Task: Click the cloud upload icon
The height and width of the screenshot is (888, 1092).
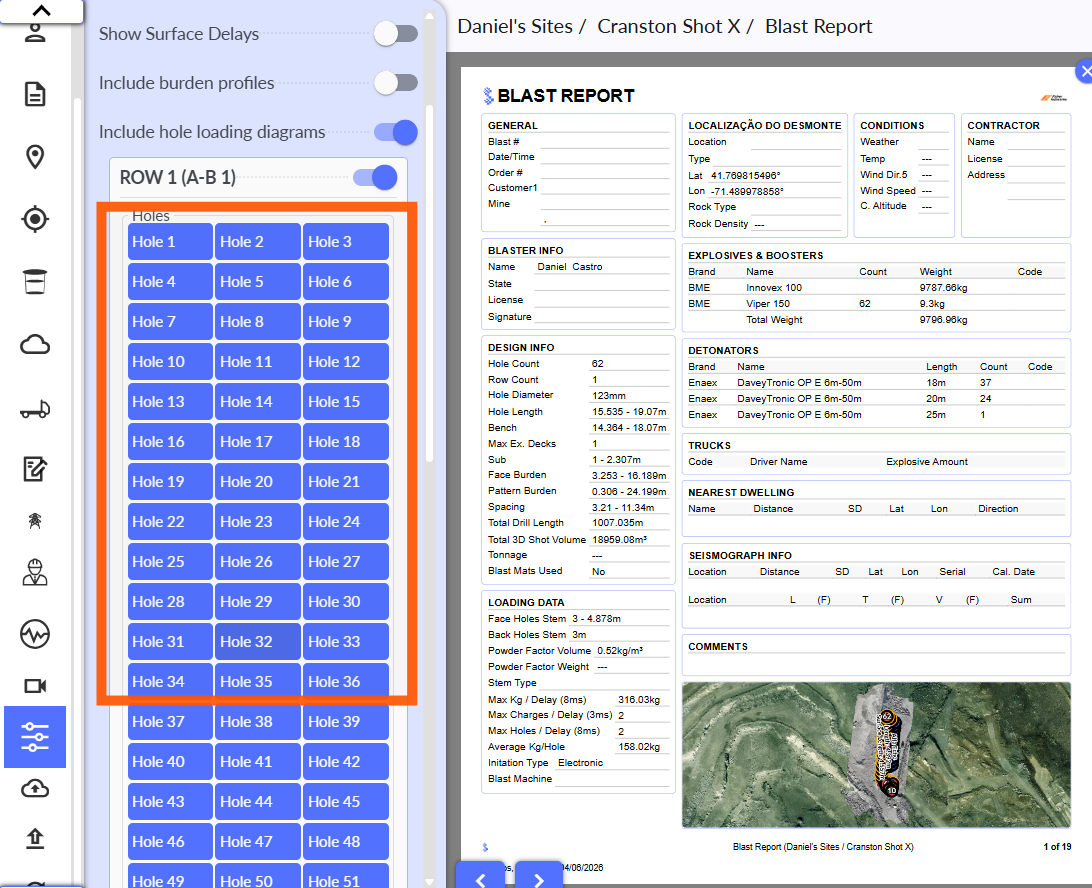Action: point(35,788)
